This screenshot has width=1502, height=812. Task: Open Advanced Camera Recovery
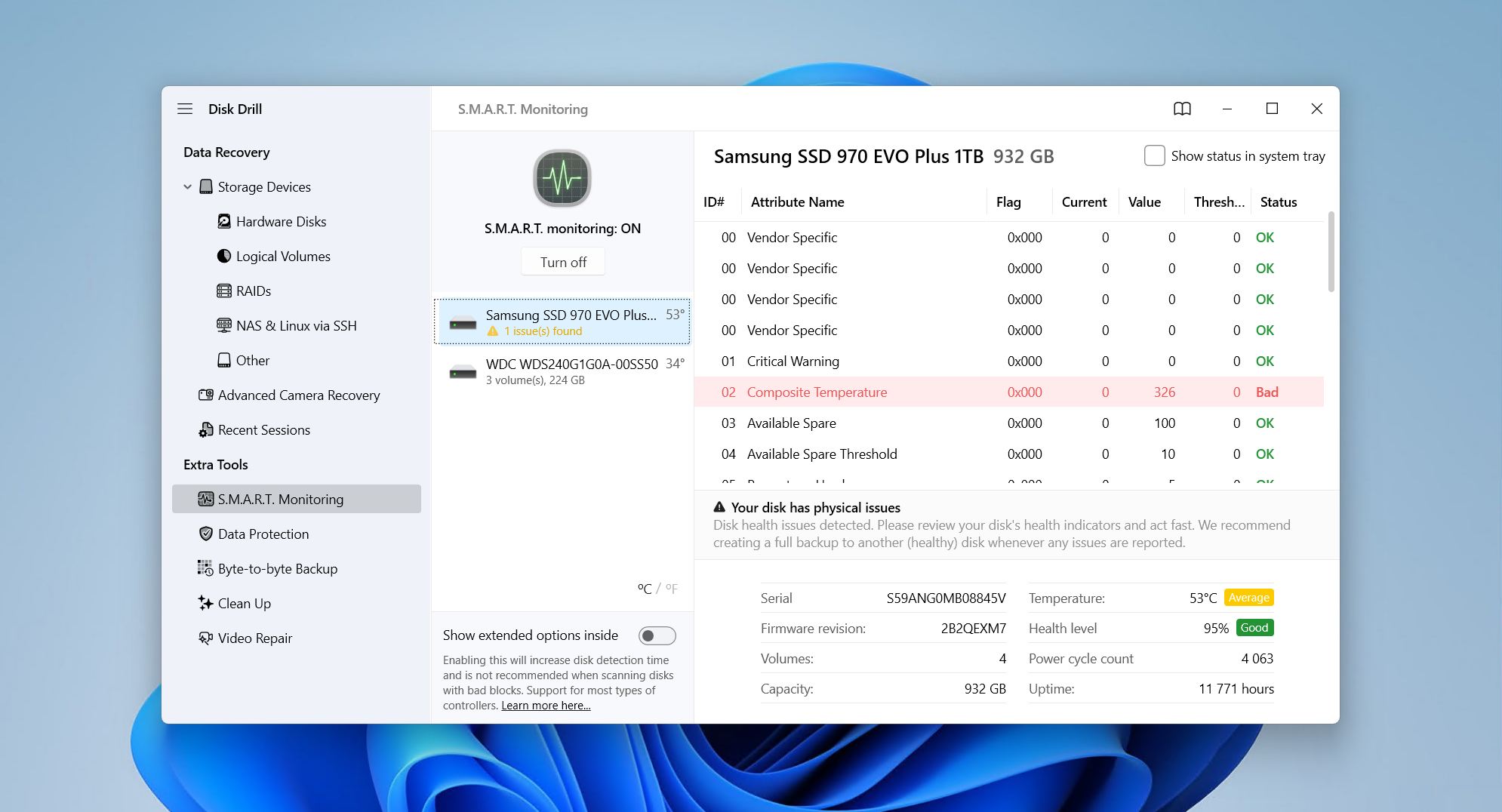(299, 395)
